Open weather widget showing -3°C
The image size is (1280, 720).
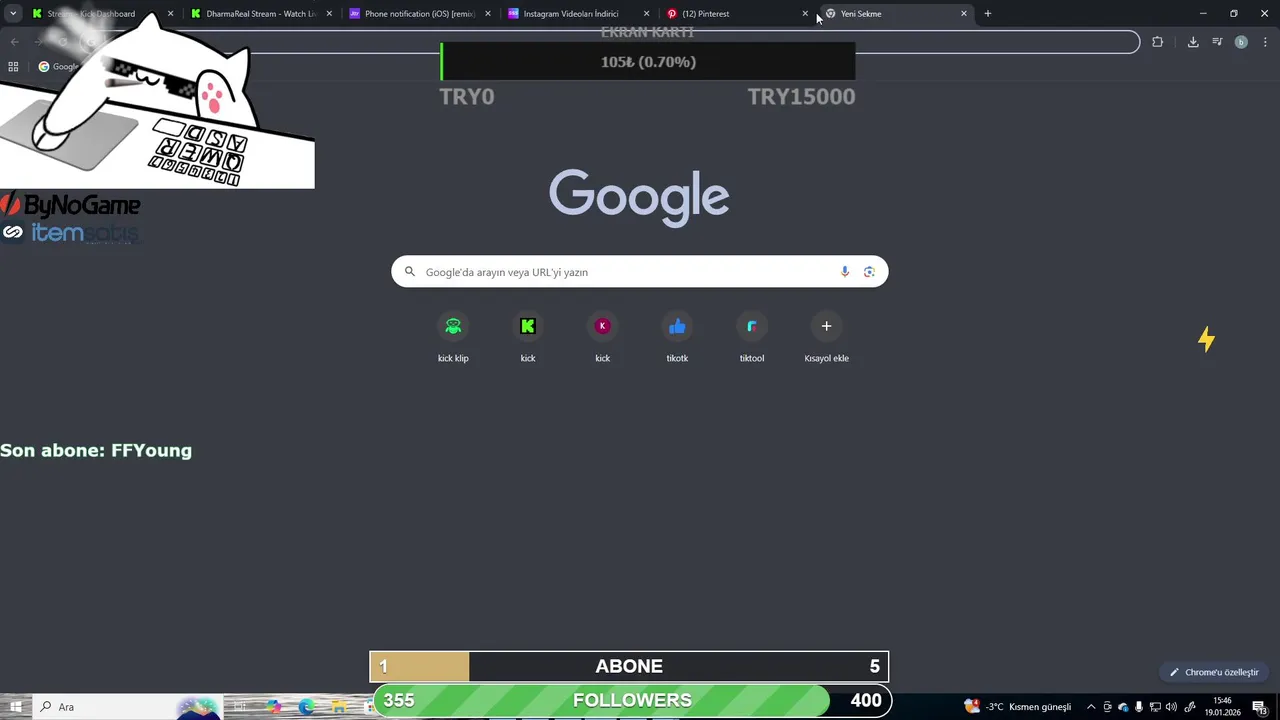coord(1018,707)
